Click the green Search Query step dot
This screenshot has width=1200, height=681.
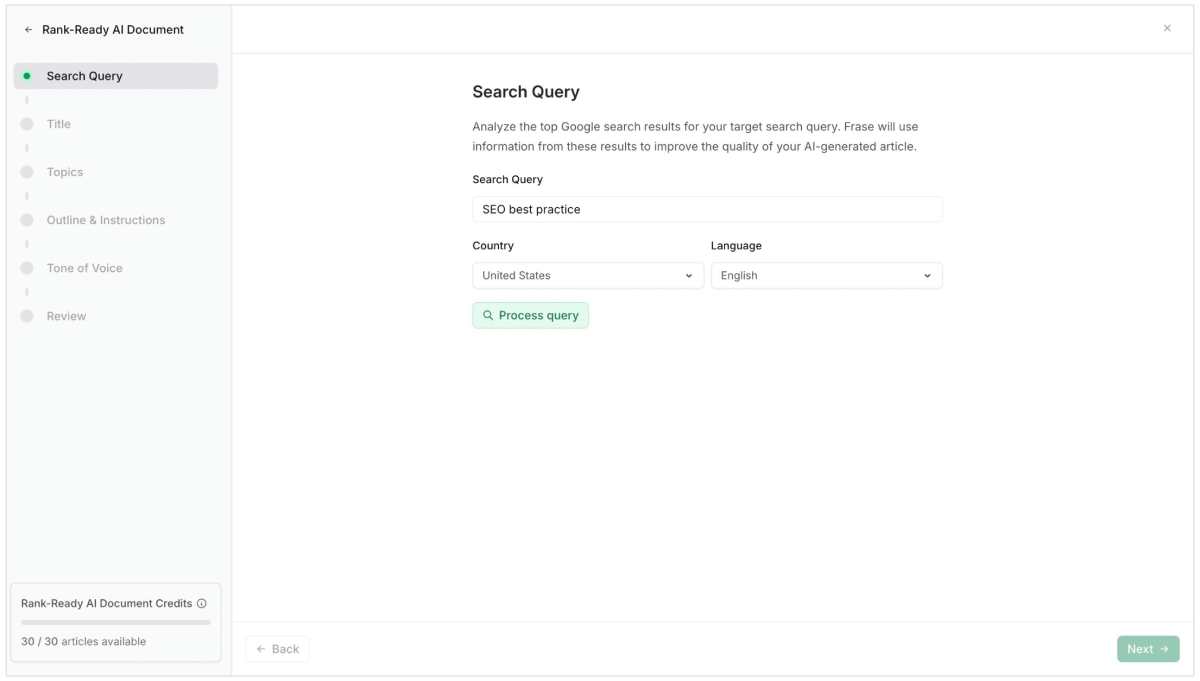pyautogui.click(x=27, y=76)
